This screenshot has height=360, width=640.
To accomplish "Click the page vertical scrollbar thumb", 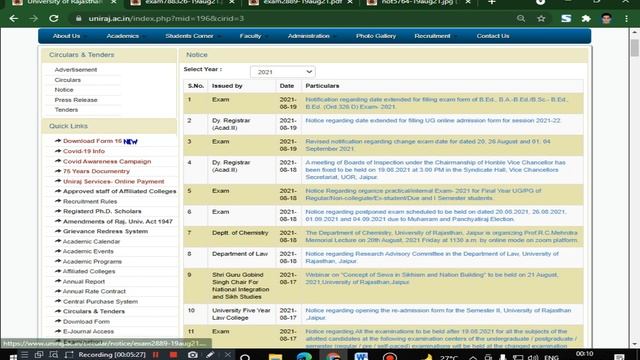I will 634,48.
